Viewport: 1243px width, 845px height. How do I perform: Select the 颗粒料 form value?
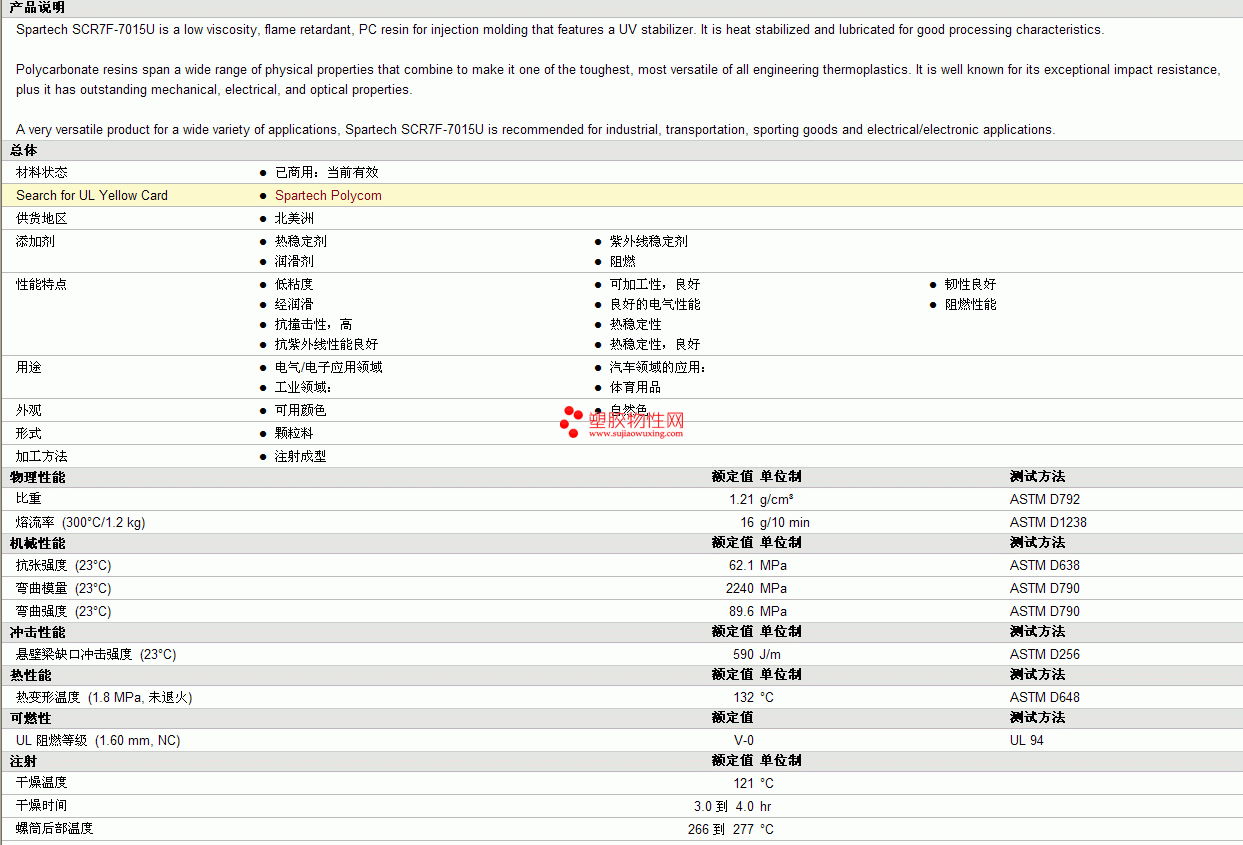coord(294,434)
